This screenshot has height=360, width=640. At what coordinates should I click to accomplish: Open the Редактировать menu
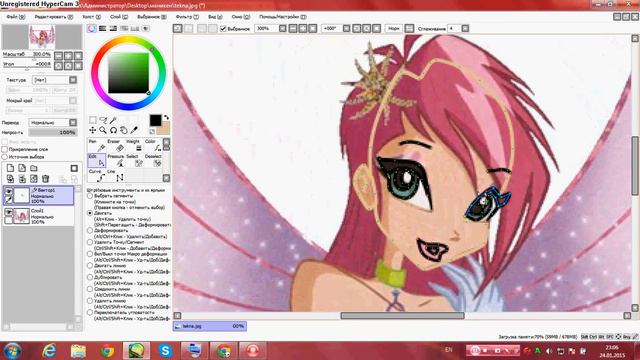coord(53,17)
